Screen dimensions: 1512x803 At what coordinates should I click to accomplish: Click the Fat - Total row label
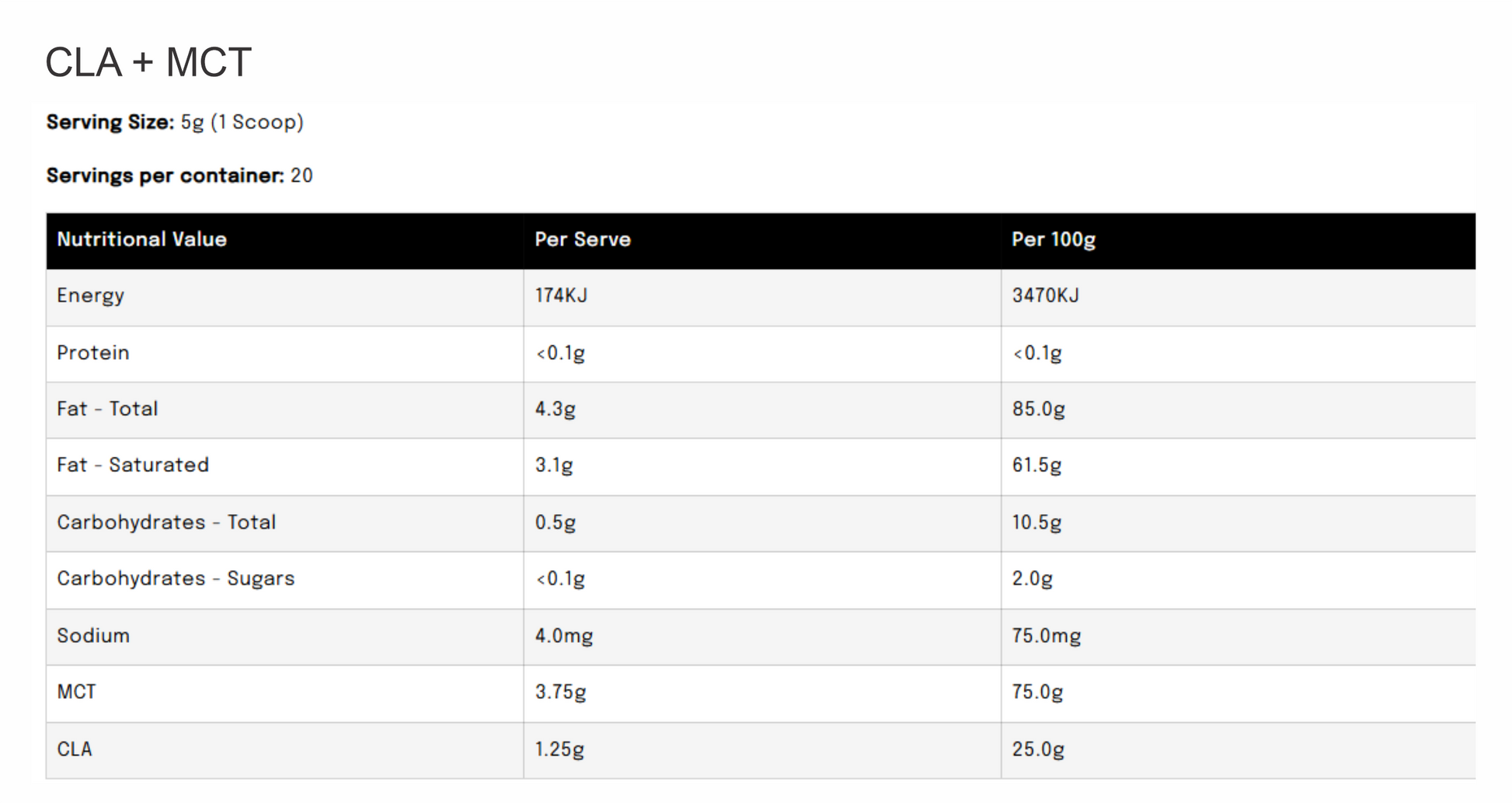click(x=107, y=409)
